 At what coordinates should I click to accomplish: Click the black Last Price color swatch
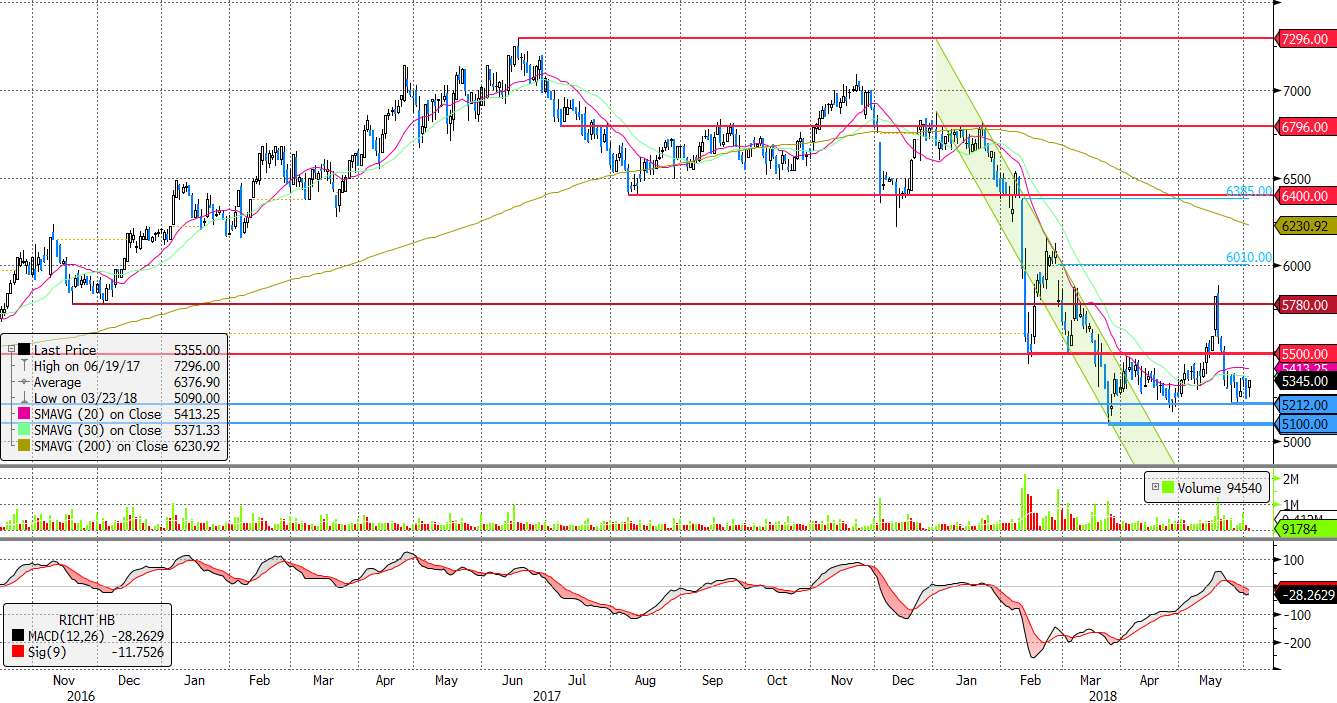click(x=24, y=350)
